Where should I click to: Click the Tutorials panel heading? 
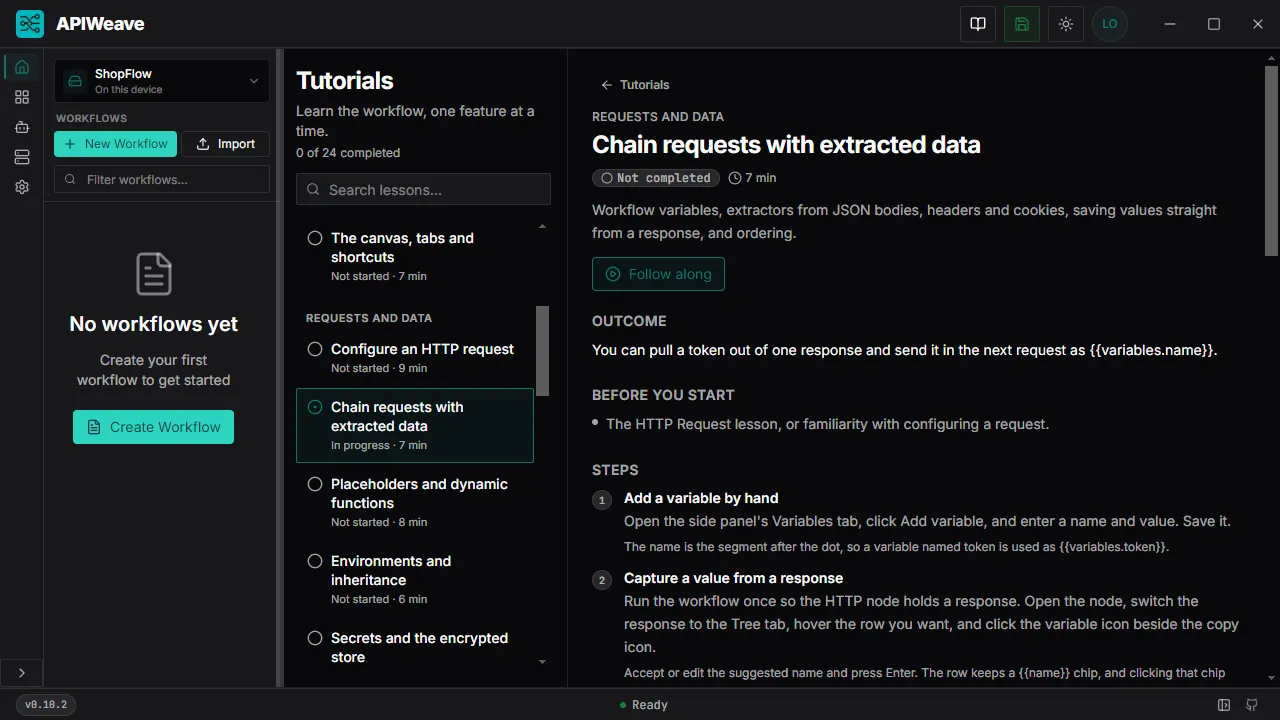(x=345, y=81)
